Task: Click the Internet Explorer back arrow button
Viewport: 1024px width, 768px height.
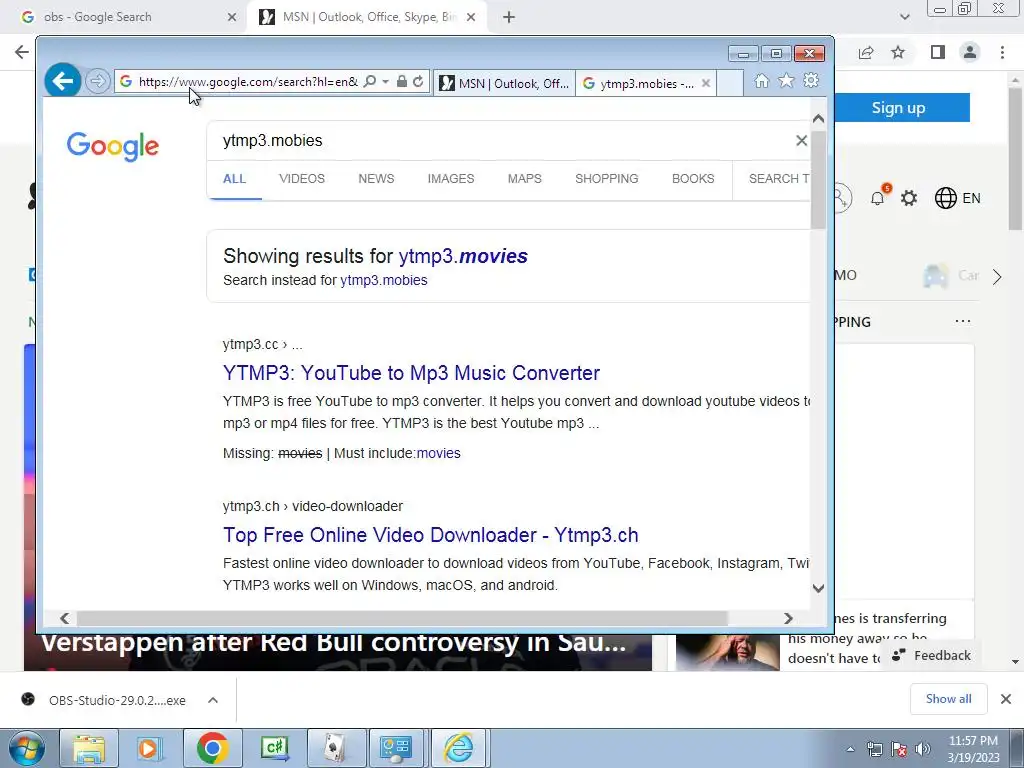Action: click(x=63, y=82)
